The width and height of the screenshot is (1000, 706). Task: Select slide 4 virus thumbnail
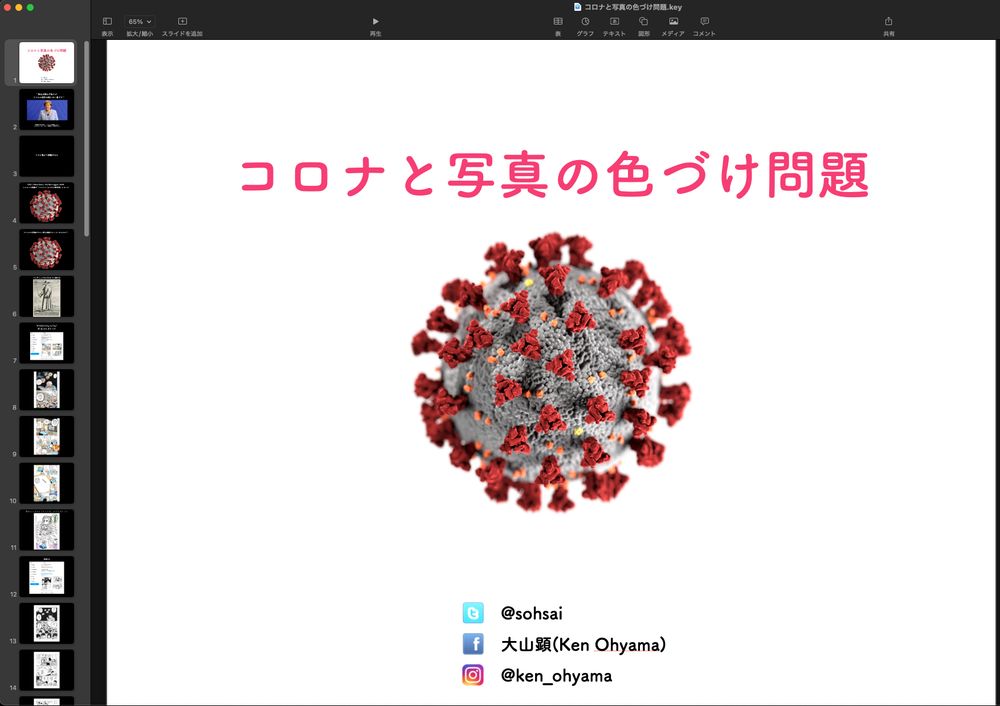47,203
